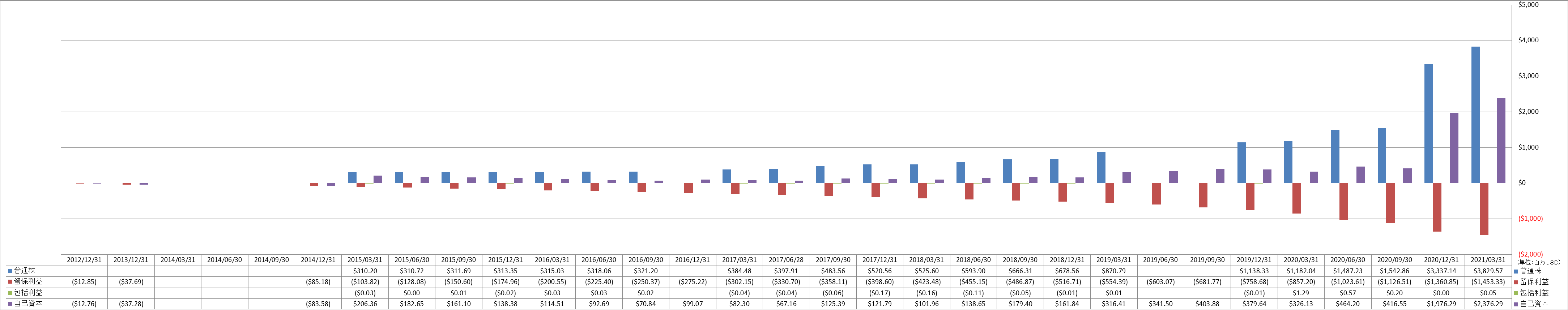Select the 2015/03/31 date column header

click(x=365, y=259)
